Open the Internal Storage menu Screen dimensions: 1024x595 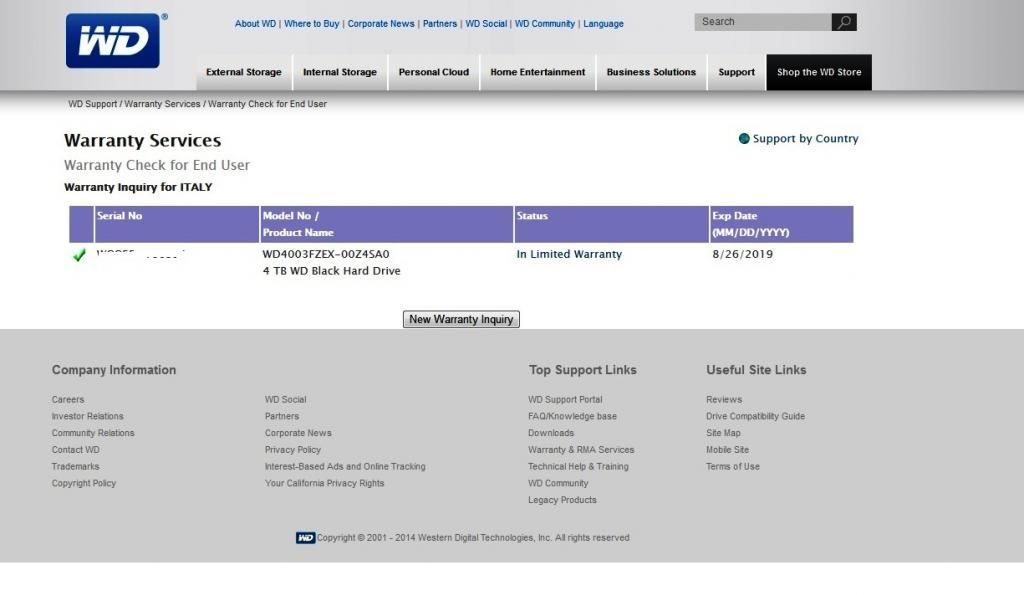point(340,72)
